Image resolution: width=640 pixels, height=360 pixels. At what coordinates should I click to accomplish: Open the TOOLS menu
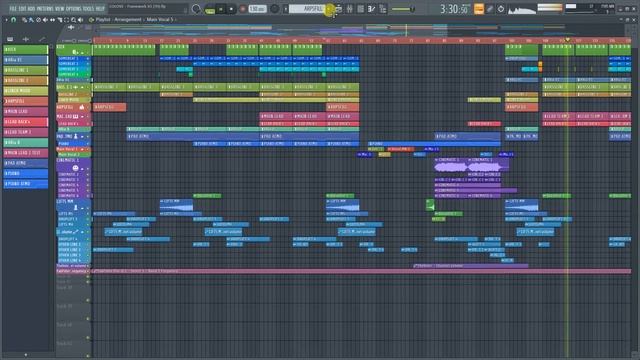pyautogui.click(x=89, y=9)
